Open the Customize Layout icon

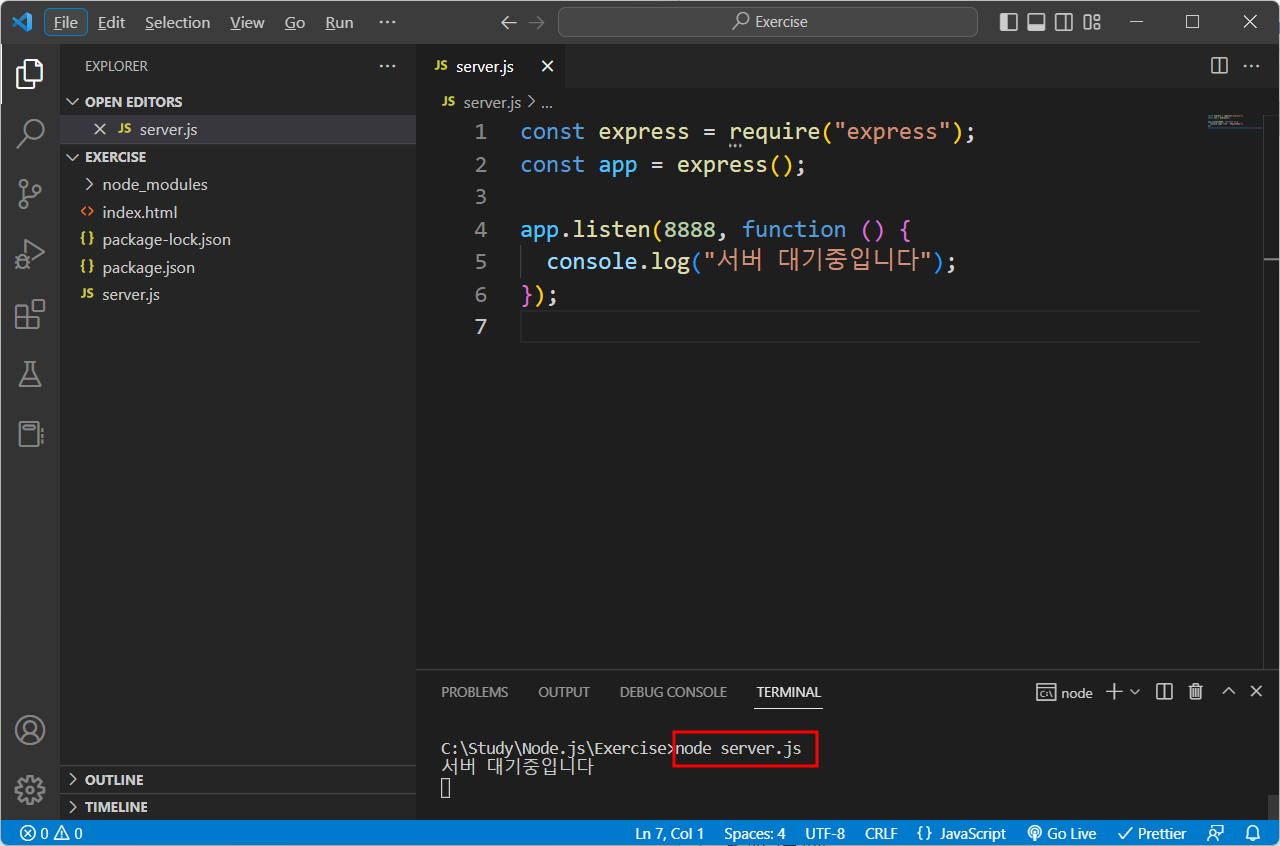coord(1092,22)
